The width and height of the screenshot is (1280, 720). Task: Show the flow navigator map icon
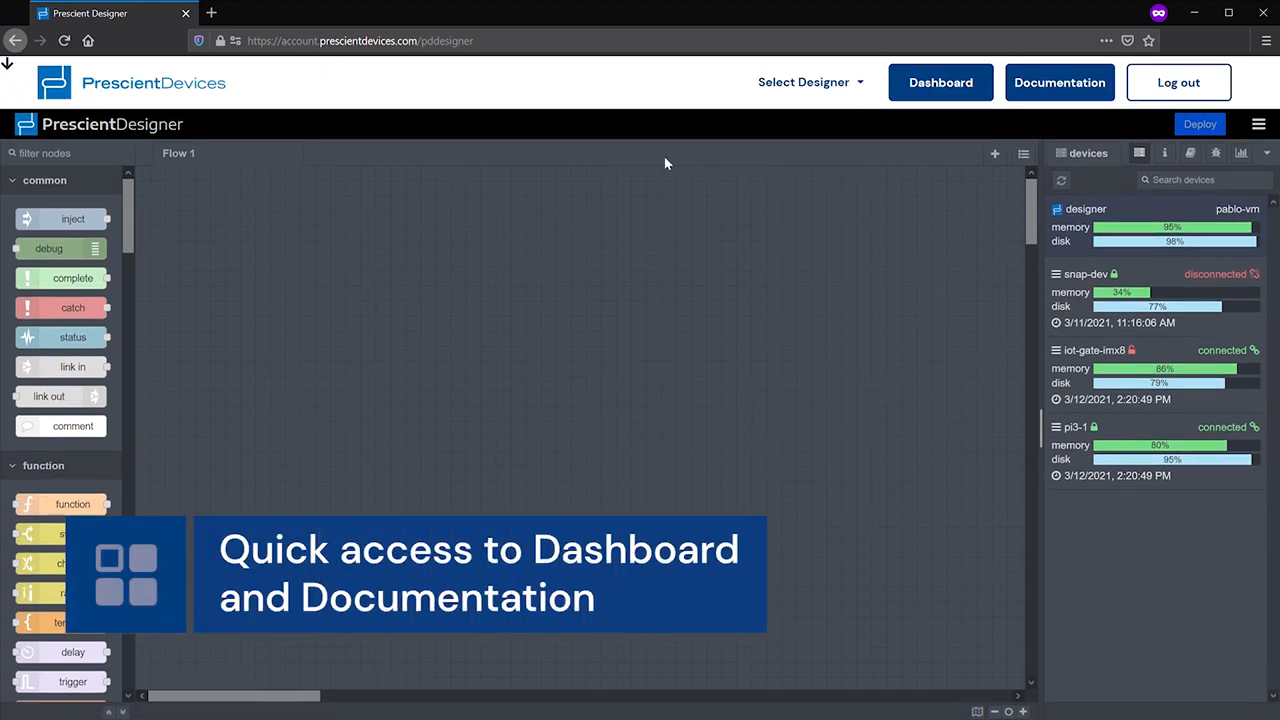[x=977, y=711]
